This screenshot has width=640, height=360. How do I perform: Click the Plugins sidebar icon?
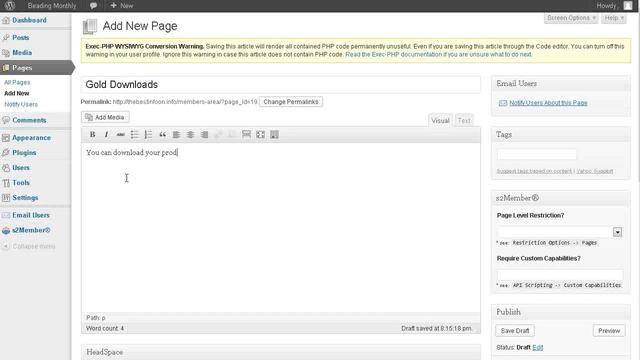(6, 153)
